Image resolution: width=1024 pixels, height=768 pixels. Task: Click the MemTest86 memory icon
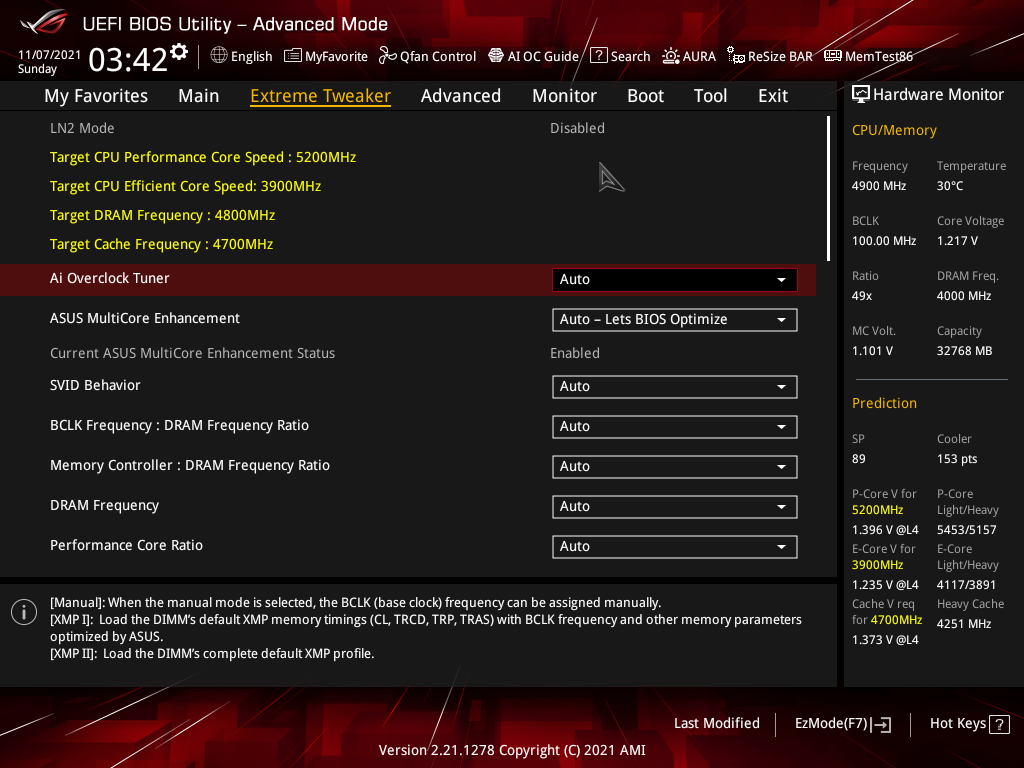833,56
